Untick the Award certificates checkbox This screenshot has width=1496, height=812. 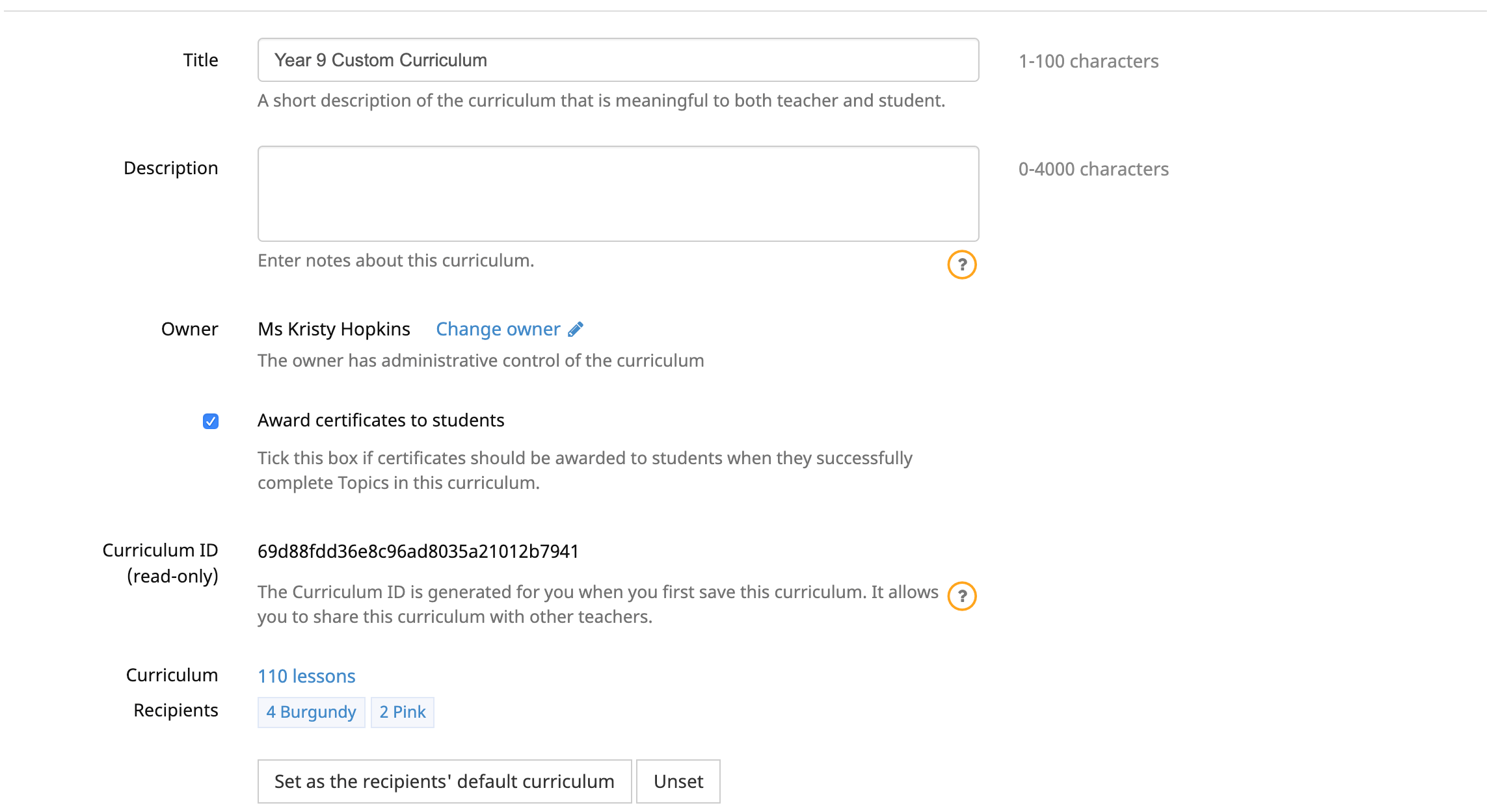click(210, 421)
